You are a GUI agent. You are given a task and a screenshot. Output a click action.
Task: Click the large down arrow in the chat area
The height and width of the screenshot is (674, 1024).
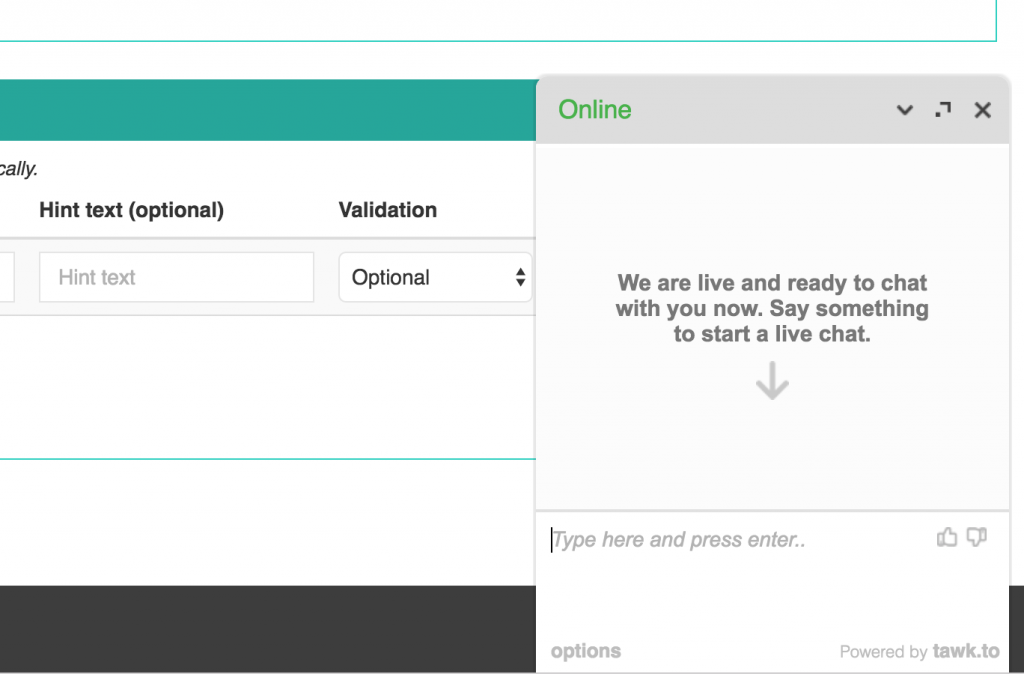(x=771, y=381)
